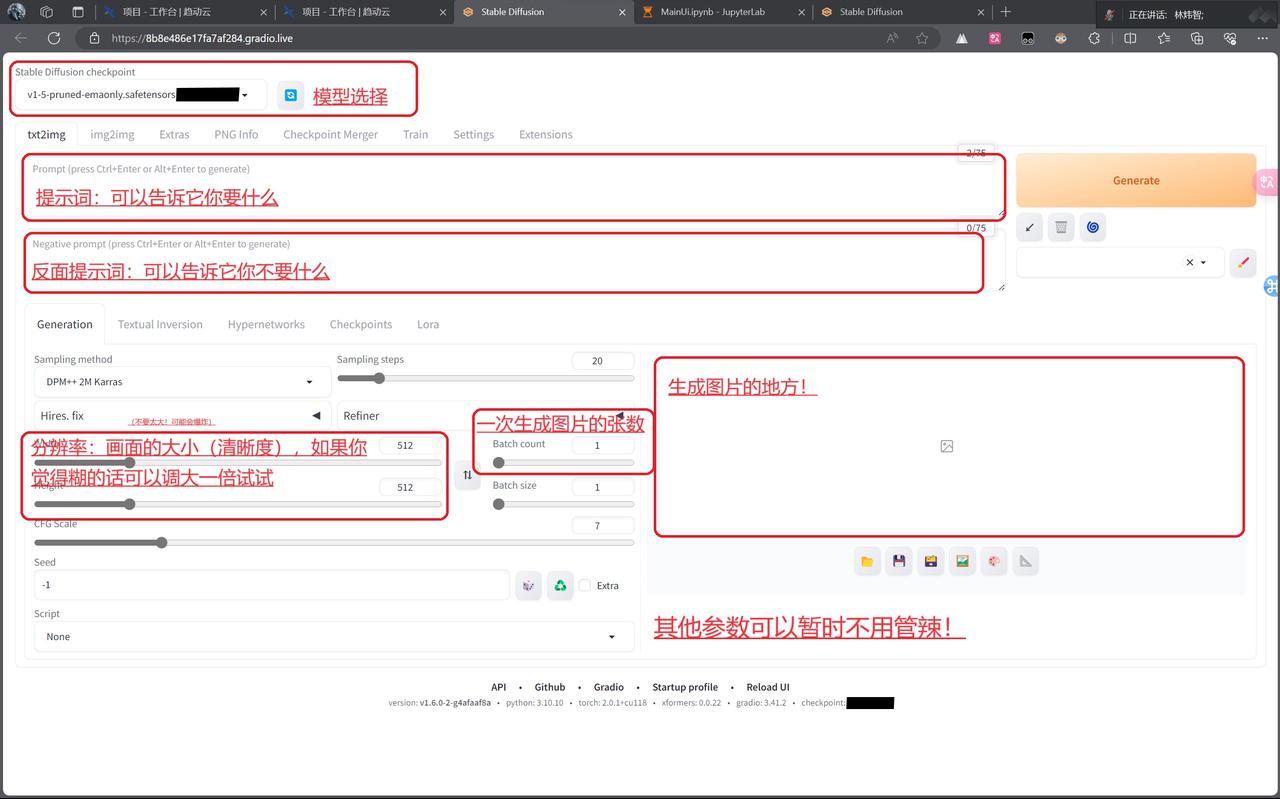Image resolution: width=1280 pixels, height=799 pixels.
Task: Save as zip with the archive icon
Action: click(x=931, y=561)
